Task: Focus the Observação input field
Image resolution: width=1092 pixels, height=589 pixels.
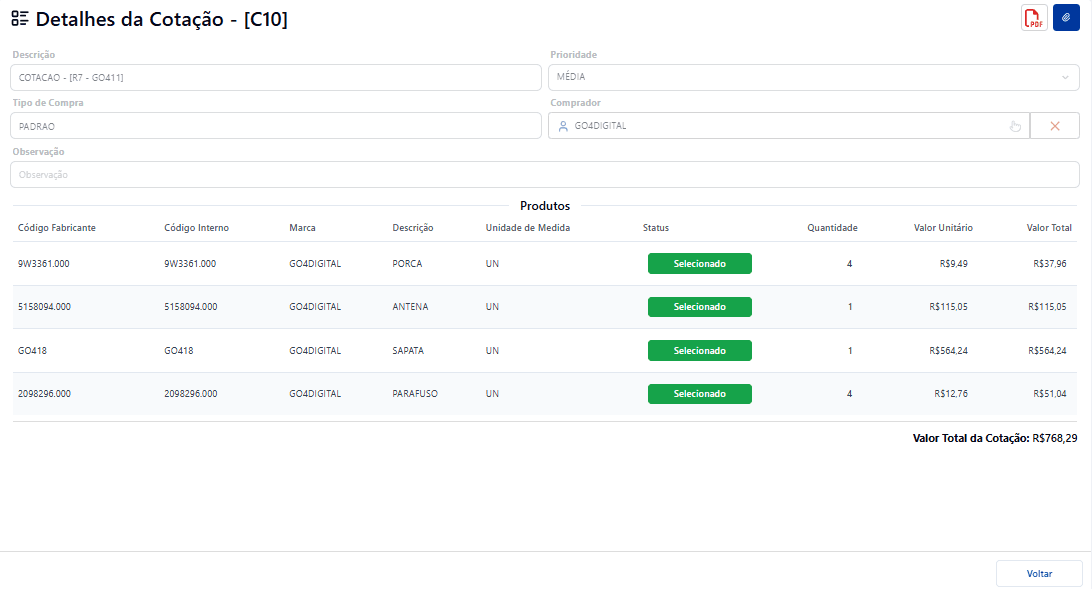Action: [545, 175]
